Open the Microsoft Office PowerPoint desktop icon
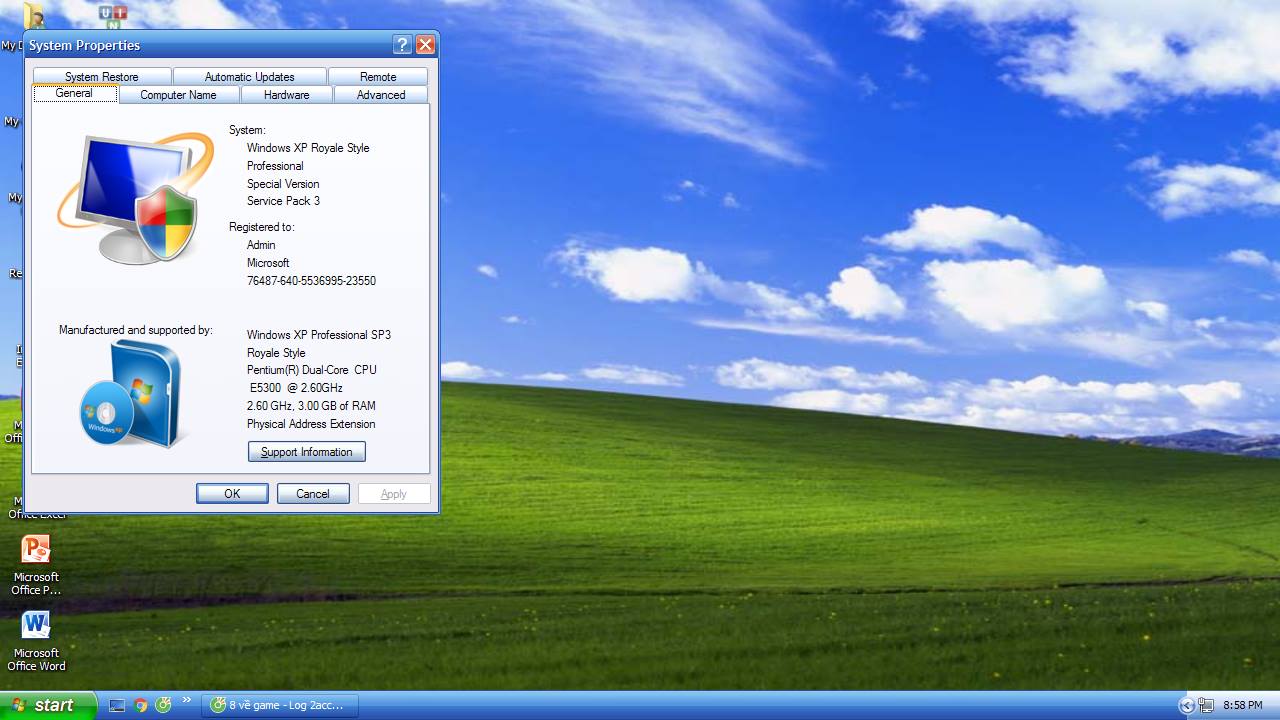1280x720 pixels. (x=36, y=565)
